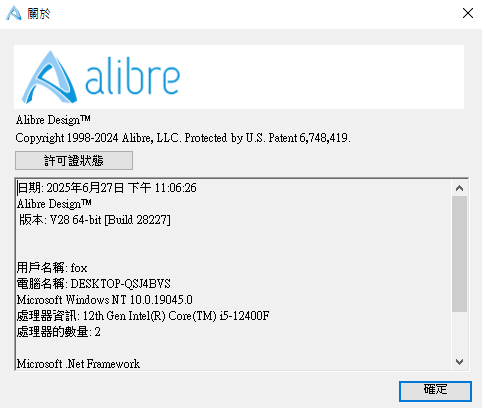Click the 處理器資訊 Intel Core line
This screenshot has height=408, width=482.
pyautogui.click(x=143, y=316)
